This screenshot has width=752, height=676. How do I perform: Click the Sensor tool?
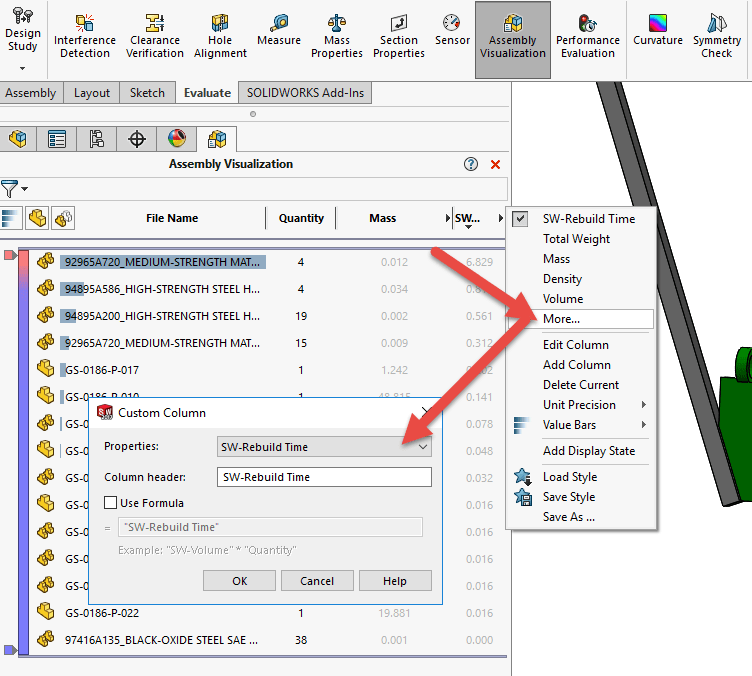click(452, 31)
